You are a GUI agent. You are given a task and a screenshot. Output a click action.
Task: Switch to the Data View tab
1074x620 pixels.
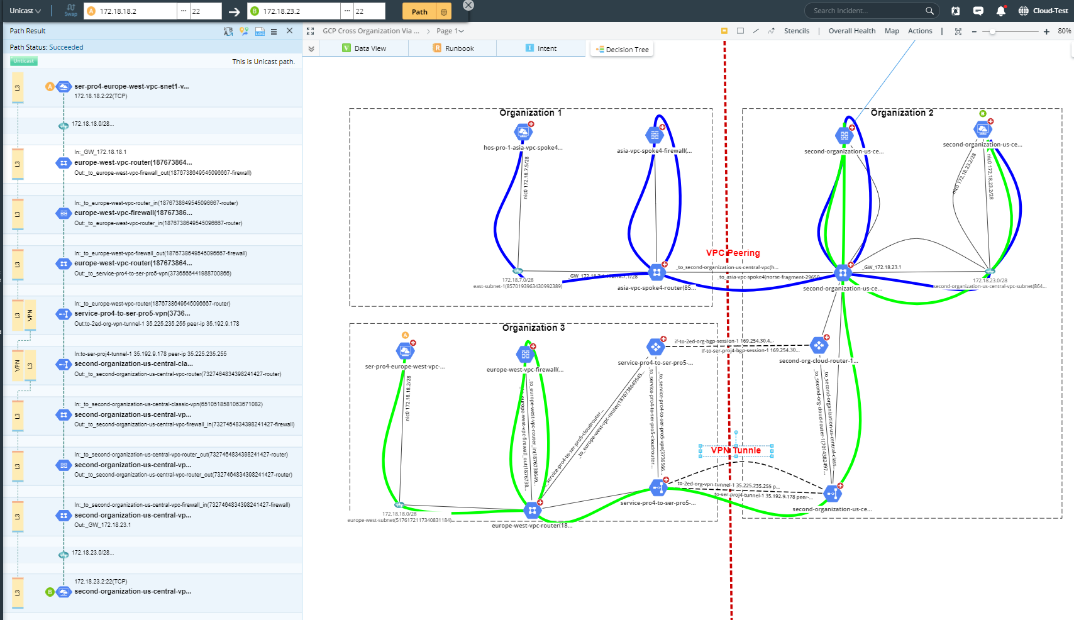[368, 47]
